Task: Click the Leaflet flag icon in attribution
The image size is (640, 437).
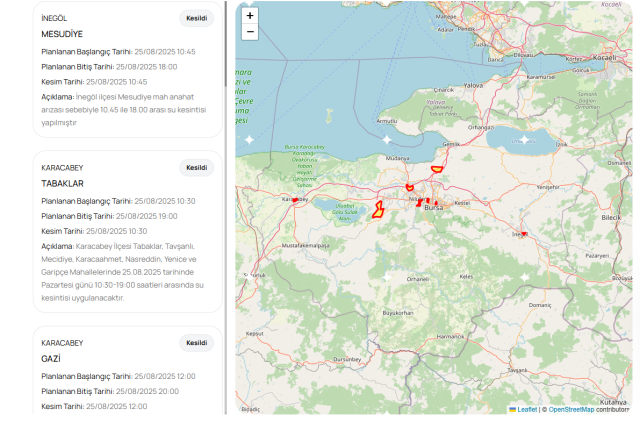Action: (x=513, y=409)
